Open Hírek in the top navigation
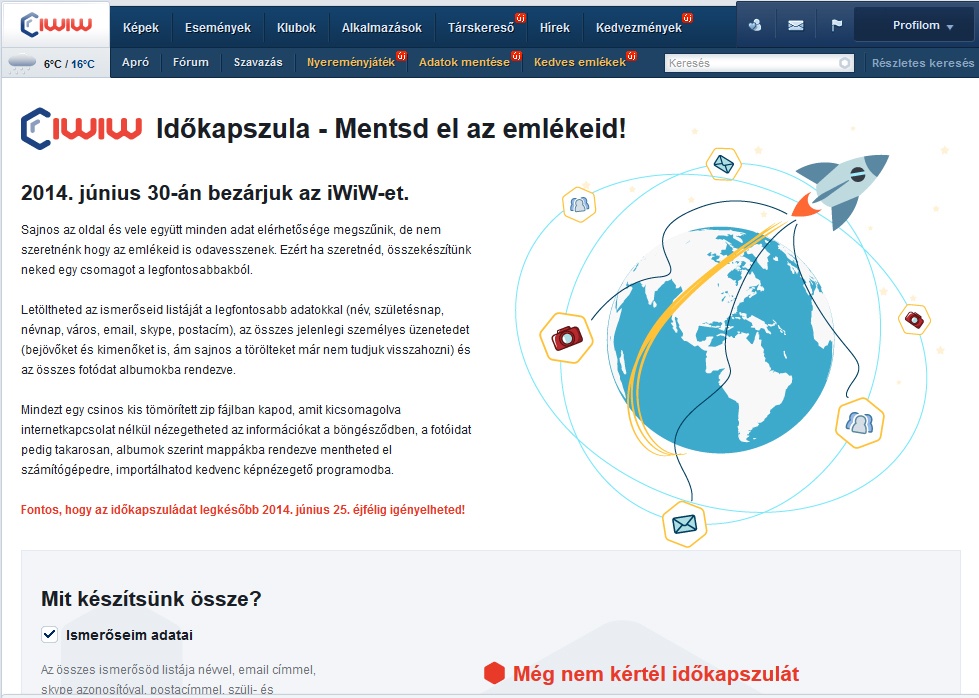Viewport: 979px width, 698px height. click(x=554, y=27)
